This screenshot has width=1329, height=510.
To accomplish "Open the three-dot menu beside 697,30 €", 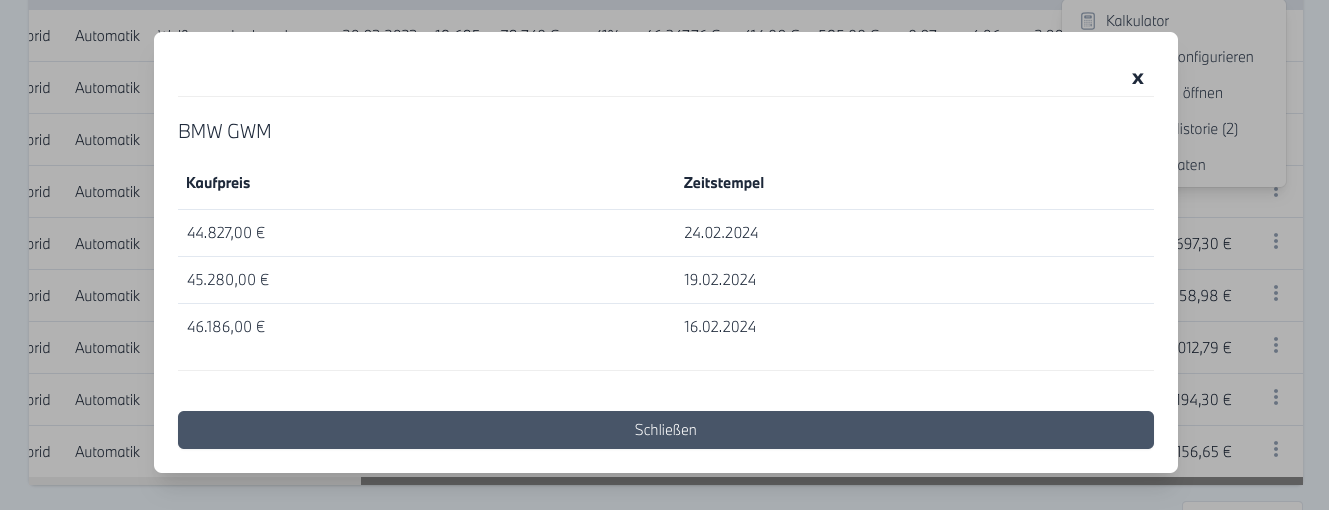I will 1276,242.
